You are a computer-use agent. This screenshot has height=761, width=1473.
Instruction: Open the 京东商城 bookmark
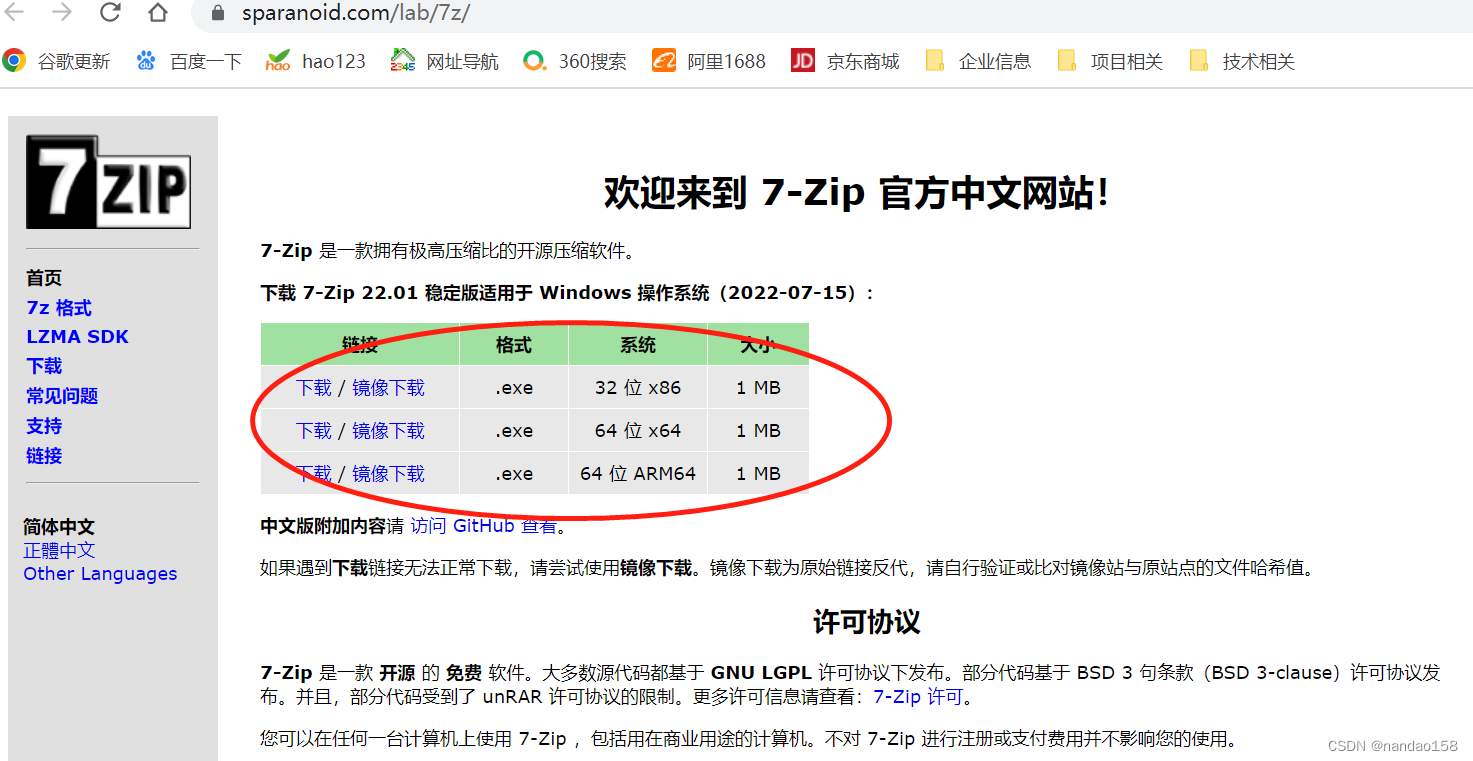[845, 61]
